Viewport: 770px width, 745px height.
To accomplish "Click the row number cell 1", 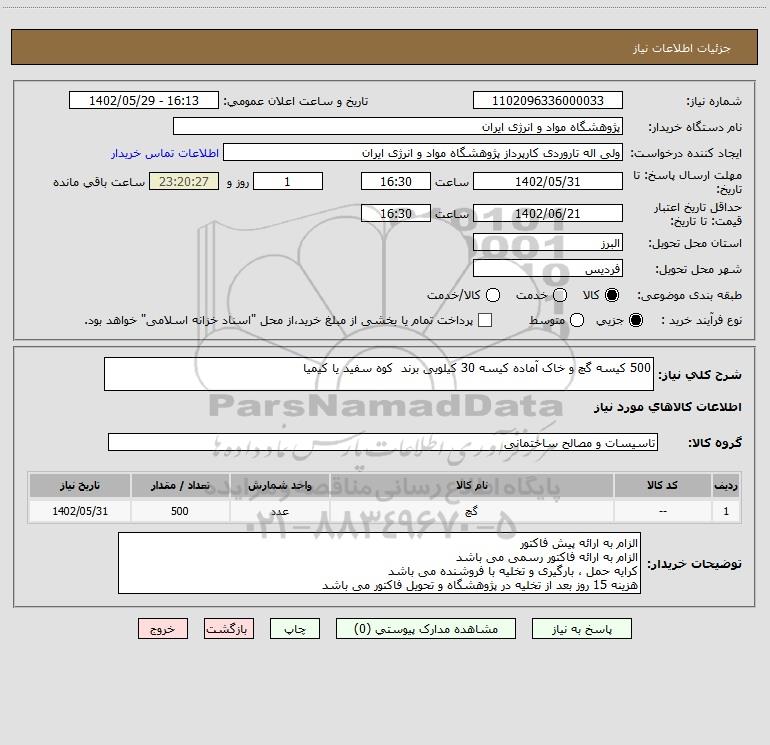I will pyautogui.click(x=726, y=511).
